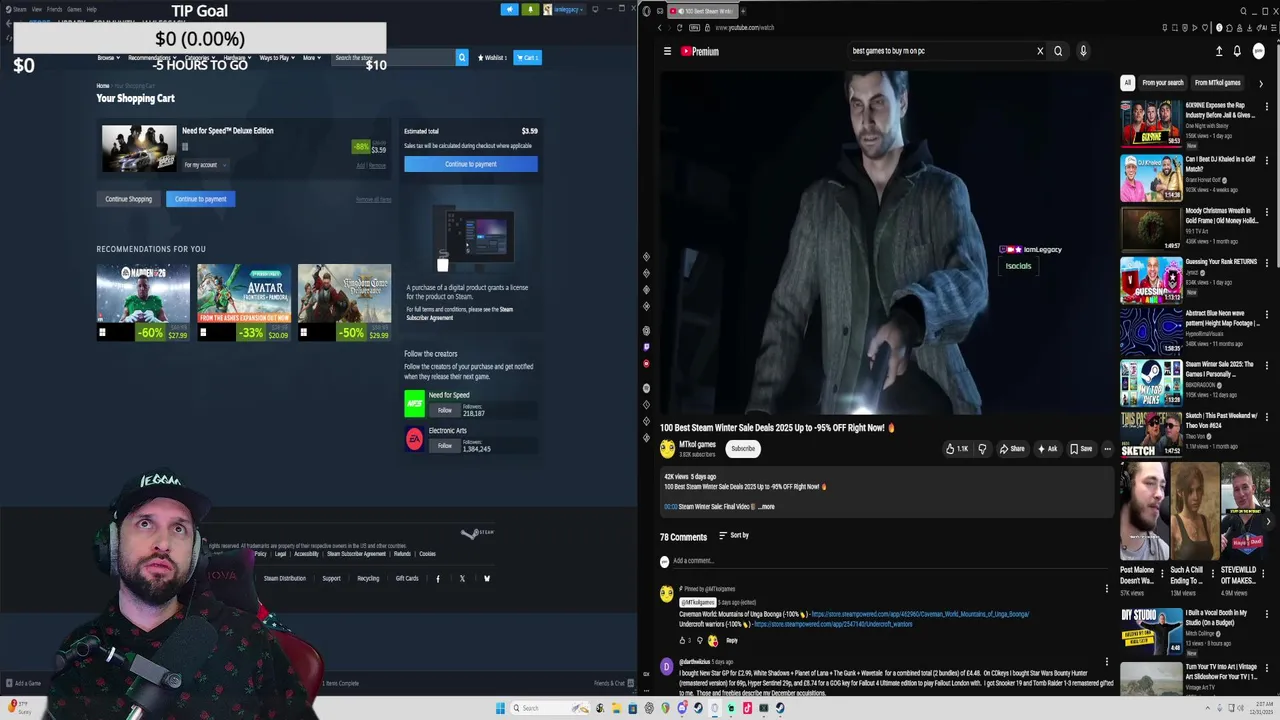
Task: Click the Windows Start button
Action: coord(500,708)
